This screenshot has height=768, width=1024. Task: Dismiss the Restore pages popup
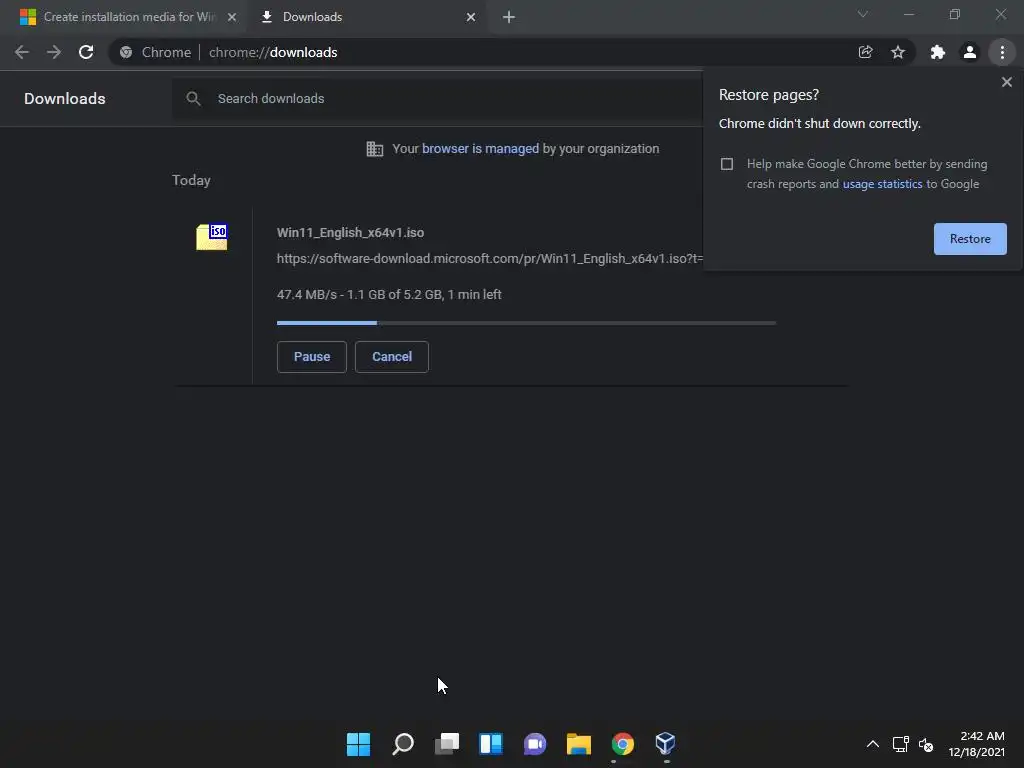point(1007,82)
